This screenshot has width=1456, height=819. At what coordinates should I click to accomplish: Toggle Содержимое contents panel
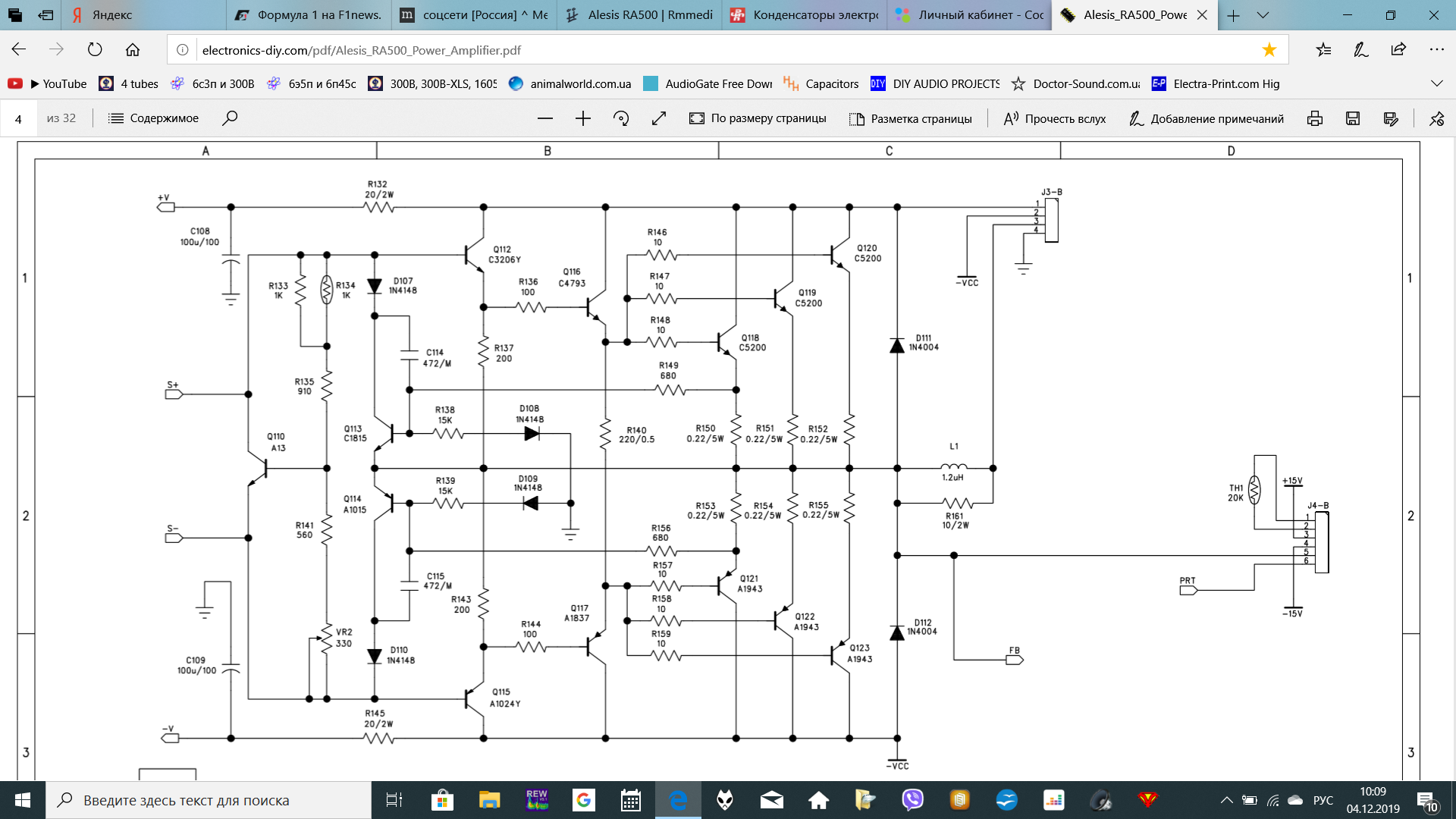point(153,118)
